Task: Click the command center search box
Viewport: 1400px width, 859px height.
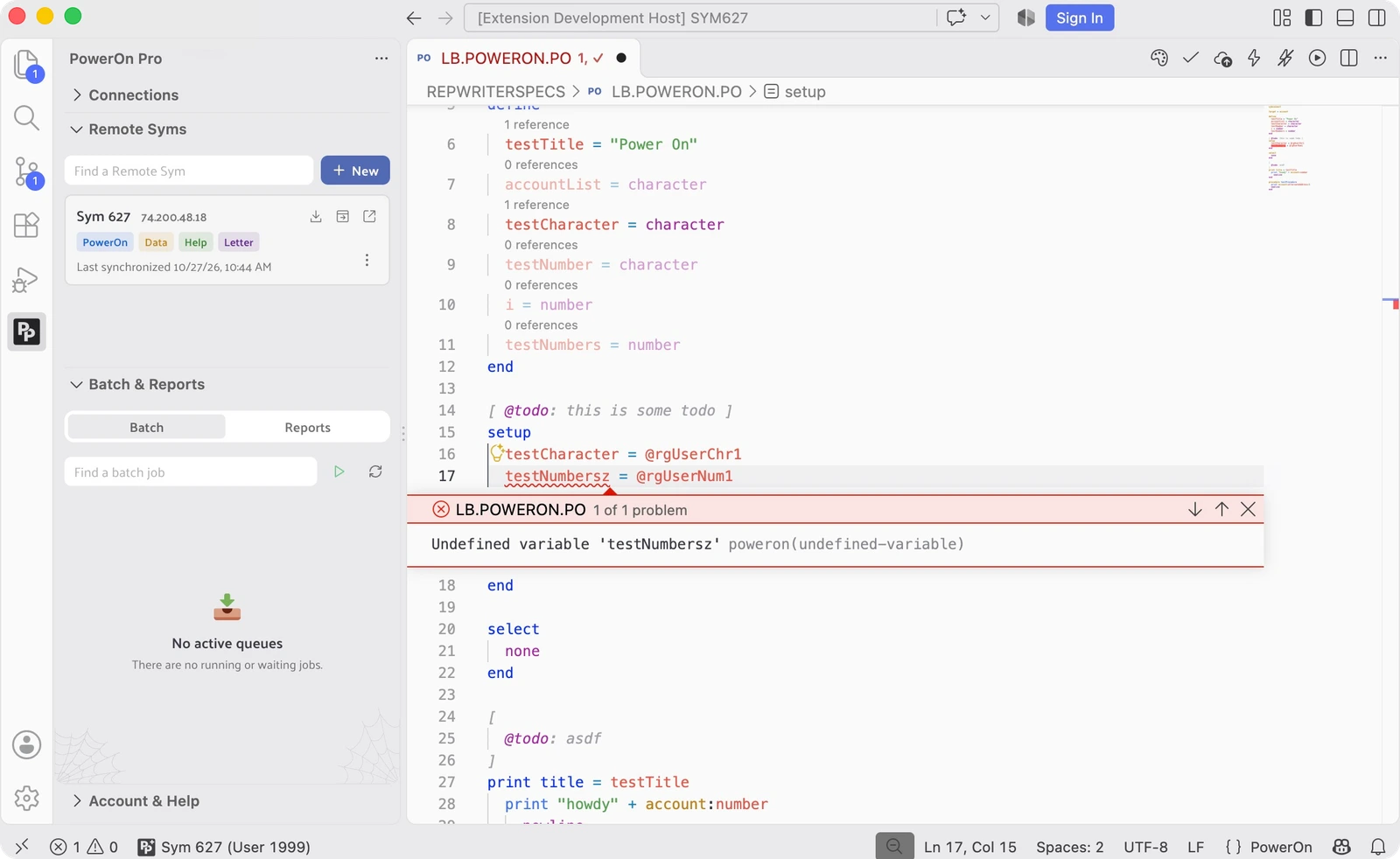Action: coord(700,17)
